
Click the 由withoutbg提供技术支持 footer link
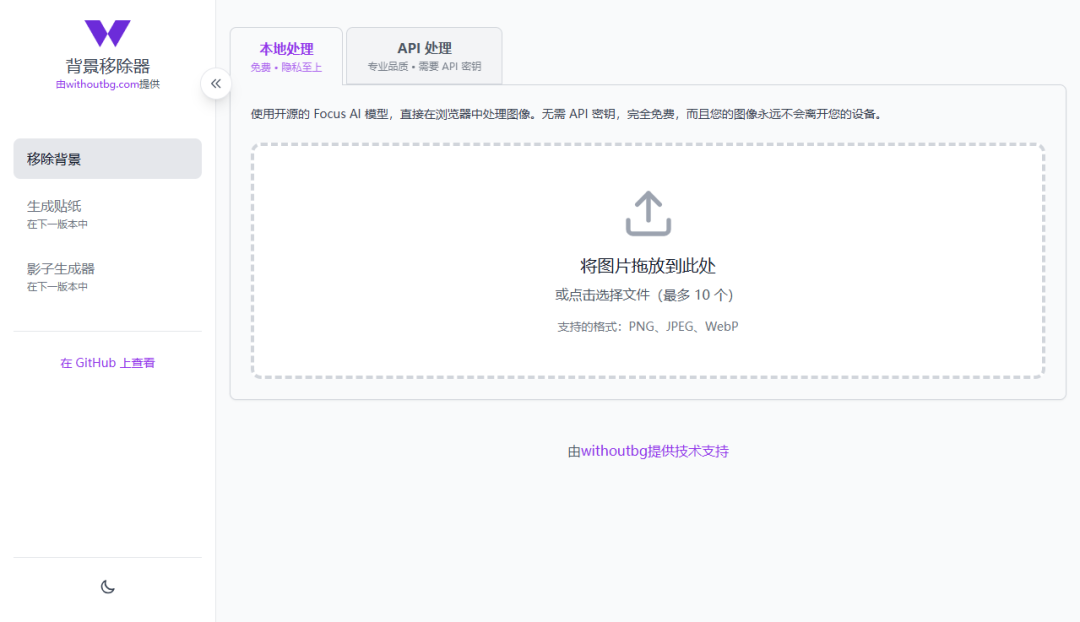coord(648,451)
